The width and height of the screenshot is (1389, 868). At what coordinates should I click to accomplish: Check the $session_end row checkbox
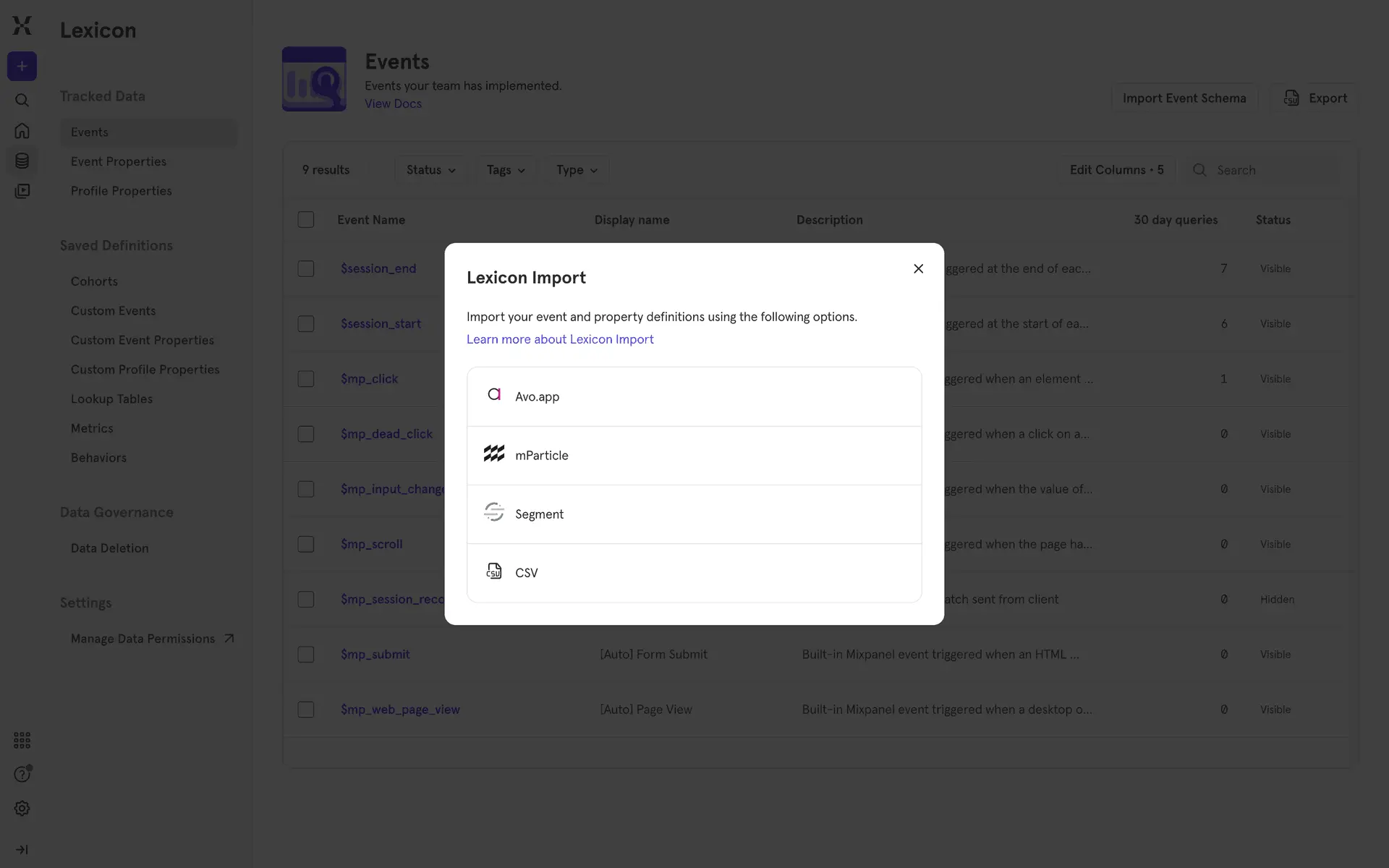coord(306,268)
